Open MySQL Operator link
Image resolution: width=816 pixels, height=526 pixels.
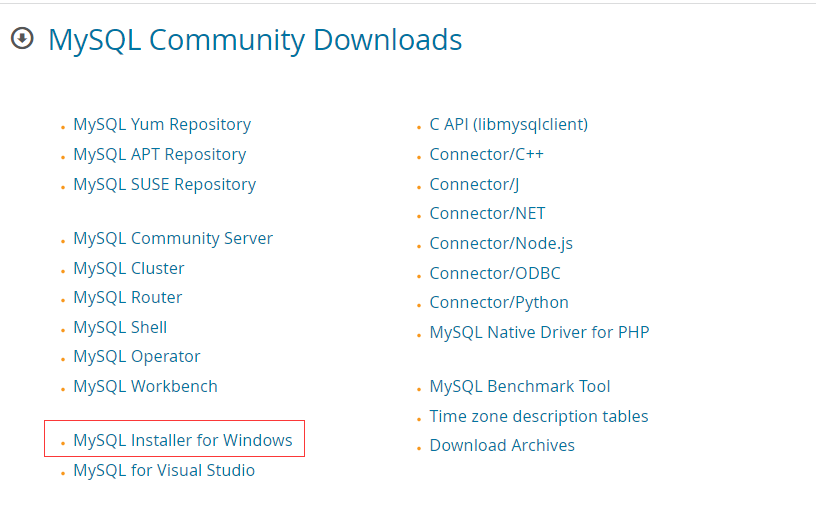(x=136, y=357)
